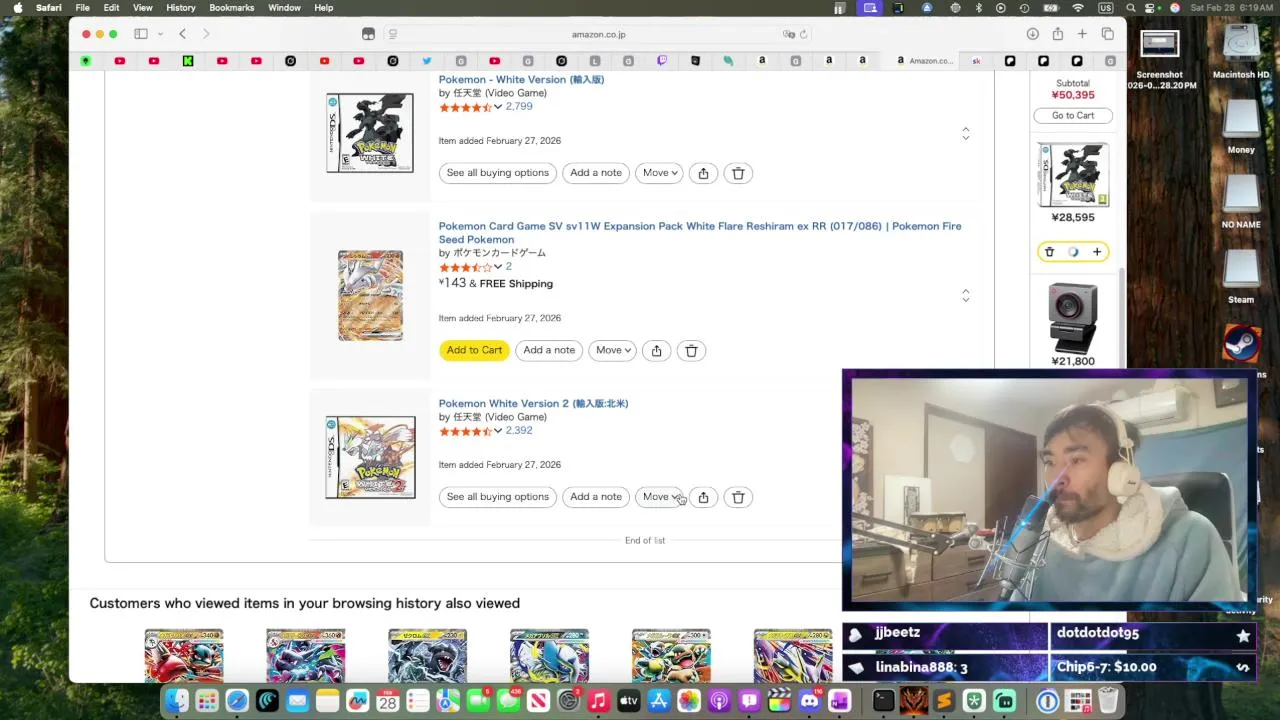Open Pokemon Card Game SV sv11W product link

700,232
